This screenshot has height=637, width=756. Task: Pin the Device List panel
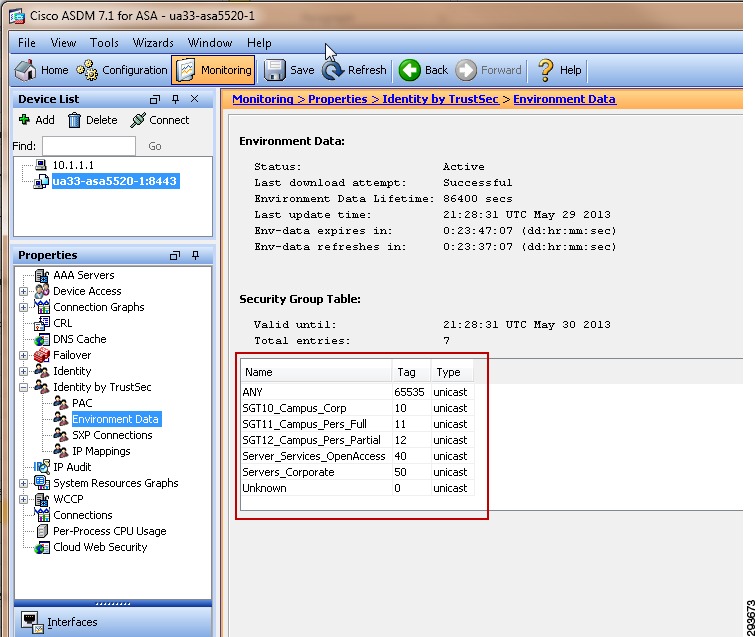[176, 99]
